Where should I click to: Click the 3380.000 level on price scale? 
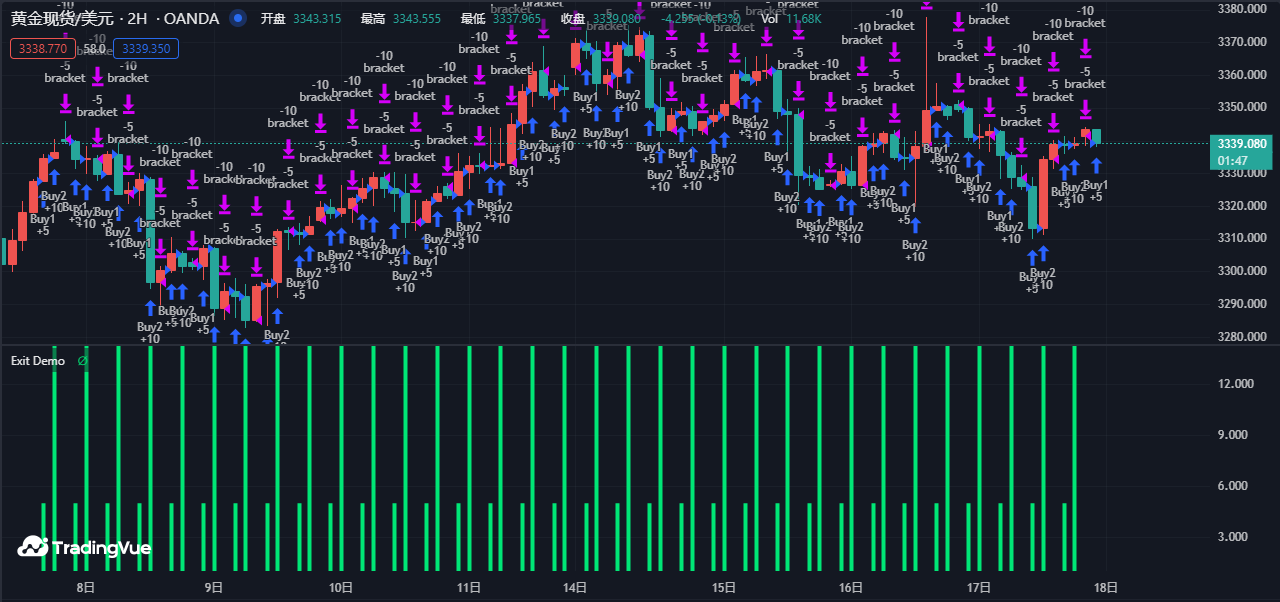(x=1244, y=9)
